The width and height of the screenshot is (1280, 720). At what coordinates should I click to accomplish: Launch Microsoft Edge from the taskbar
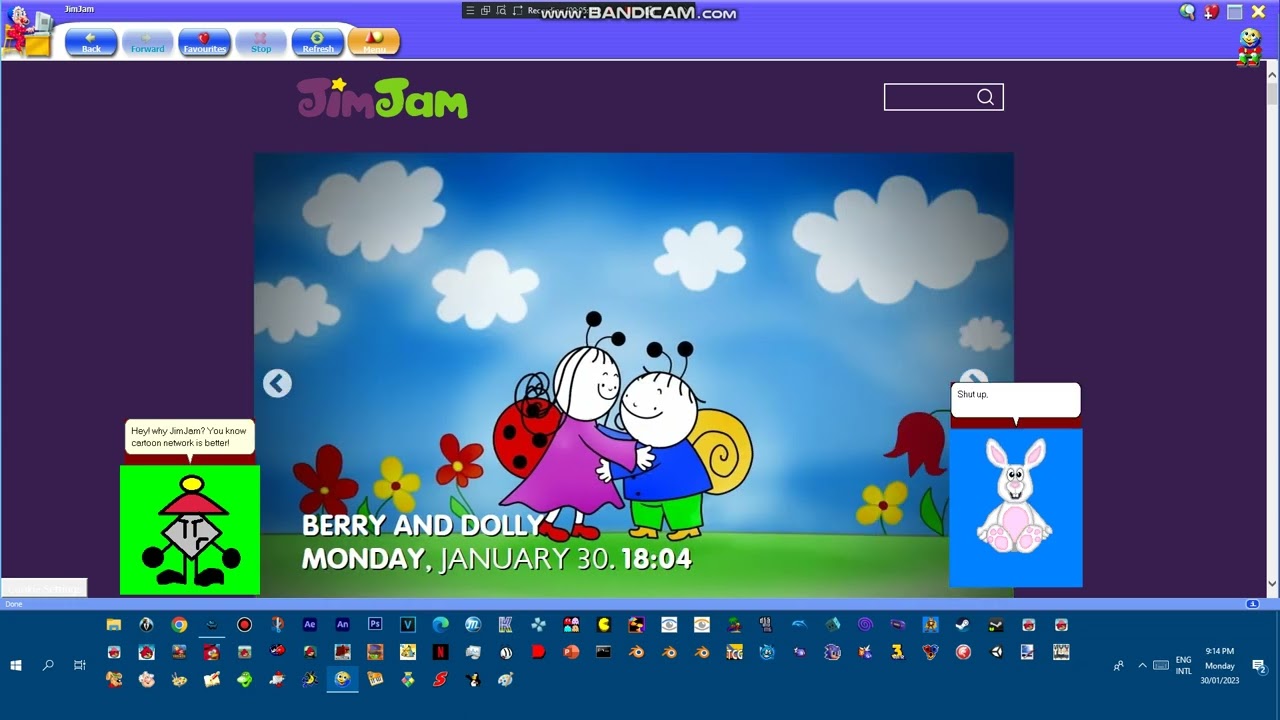[440, 624]
